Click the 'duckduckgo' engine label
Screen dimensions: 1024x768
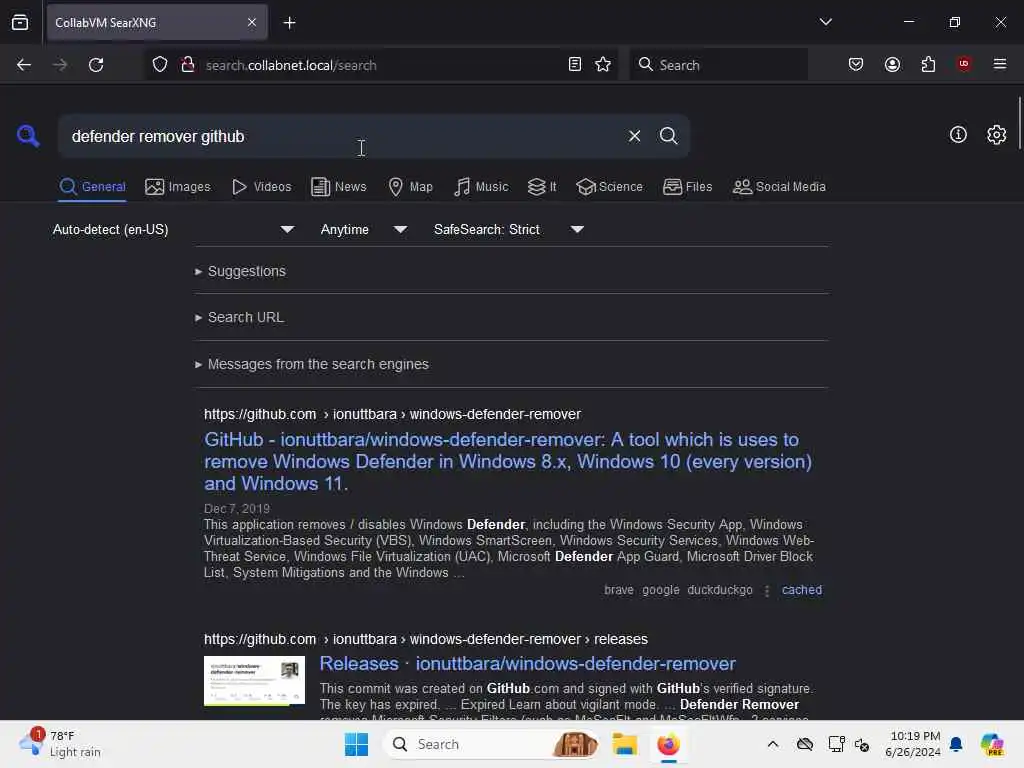[x=720, y=590]
